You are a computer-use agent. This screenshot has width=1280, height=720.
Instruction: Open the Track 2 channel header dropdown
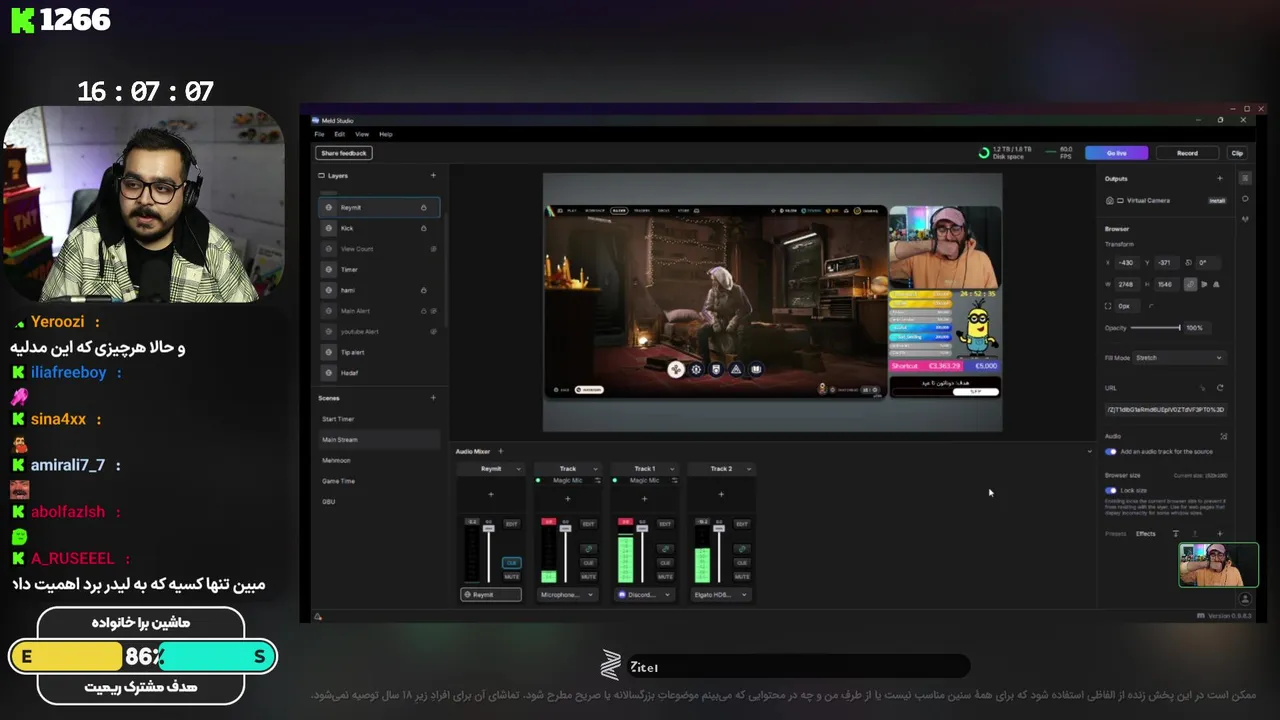(x=749, y=469)
